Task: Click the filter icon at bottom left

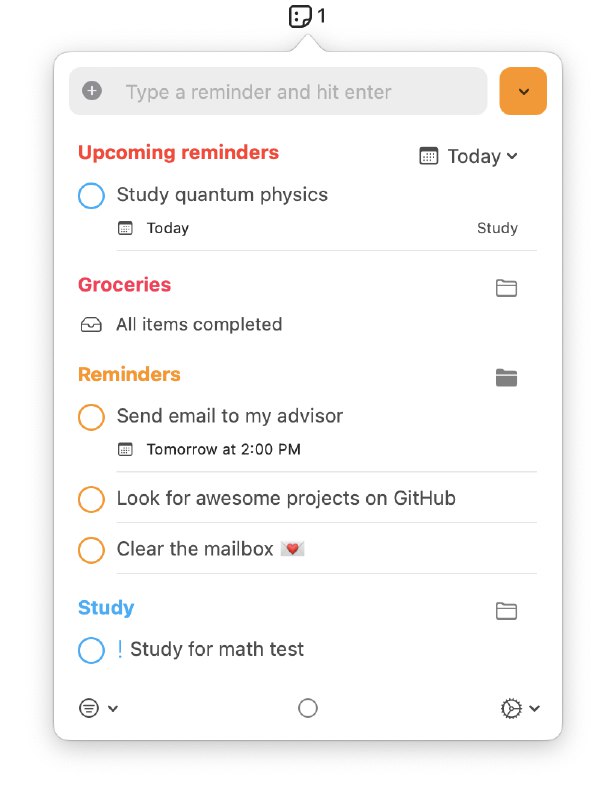Action: (91, 708)
